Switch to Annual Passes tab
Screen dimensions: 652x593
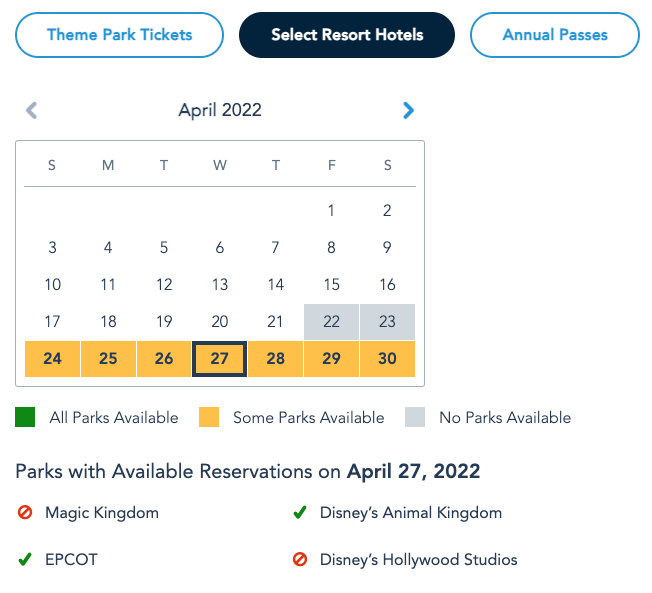[x=555, y=35]
